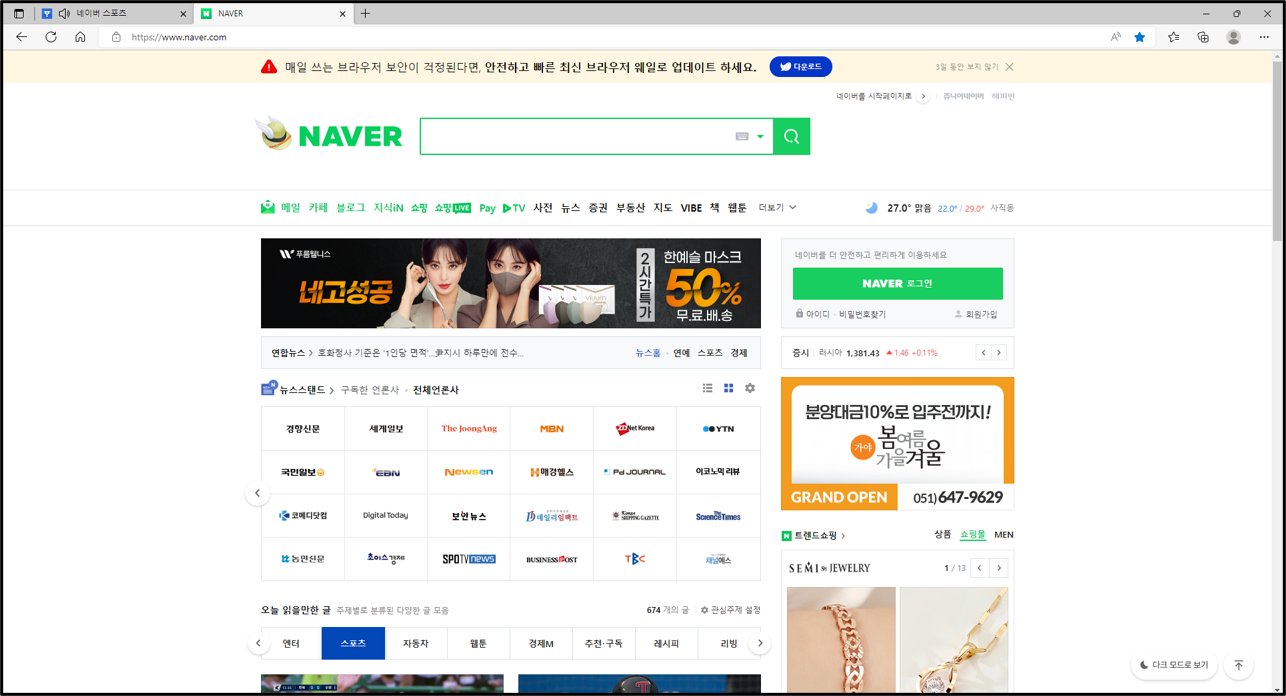Open tab actions menu icon
Viewport: 1286px width, 696px height.
click(x=18, y=14)
